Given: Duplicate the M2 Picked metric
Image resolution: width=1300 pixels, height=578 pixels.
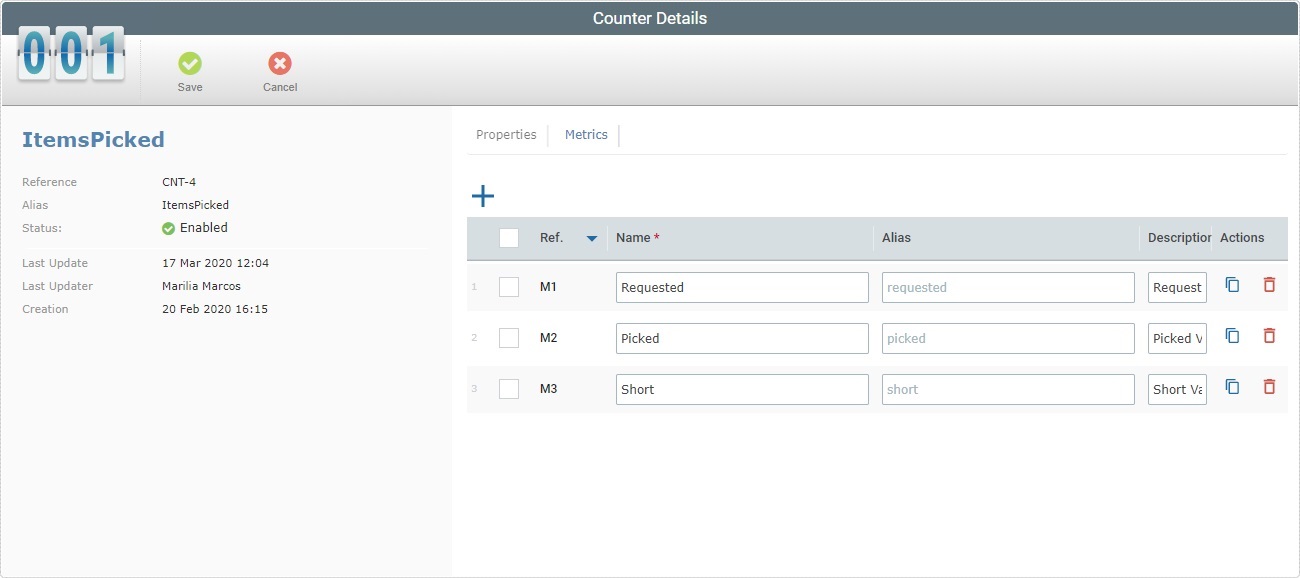Looking at the screenshot, I should pos(1232,336).
